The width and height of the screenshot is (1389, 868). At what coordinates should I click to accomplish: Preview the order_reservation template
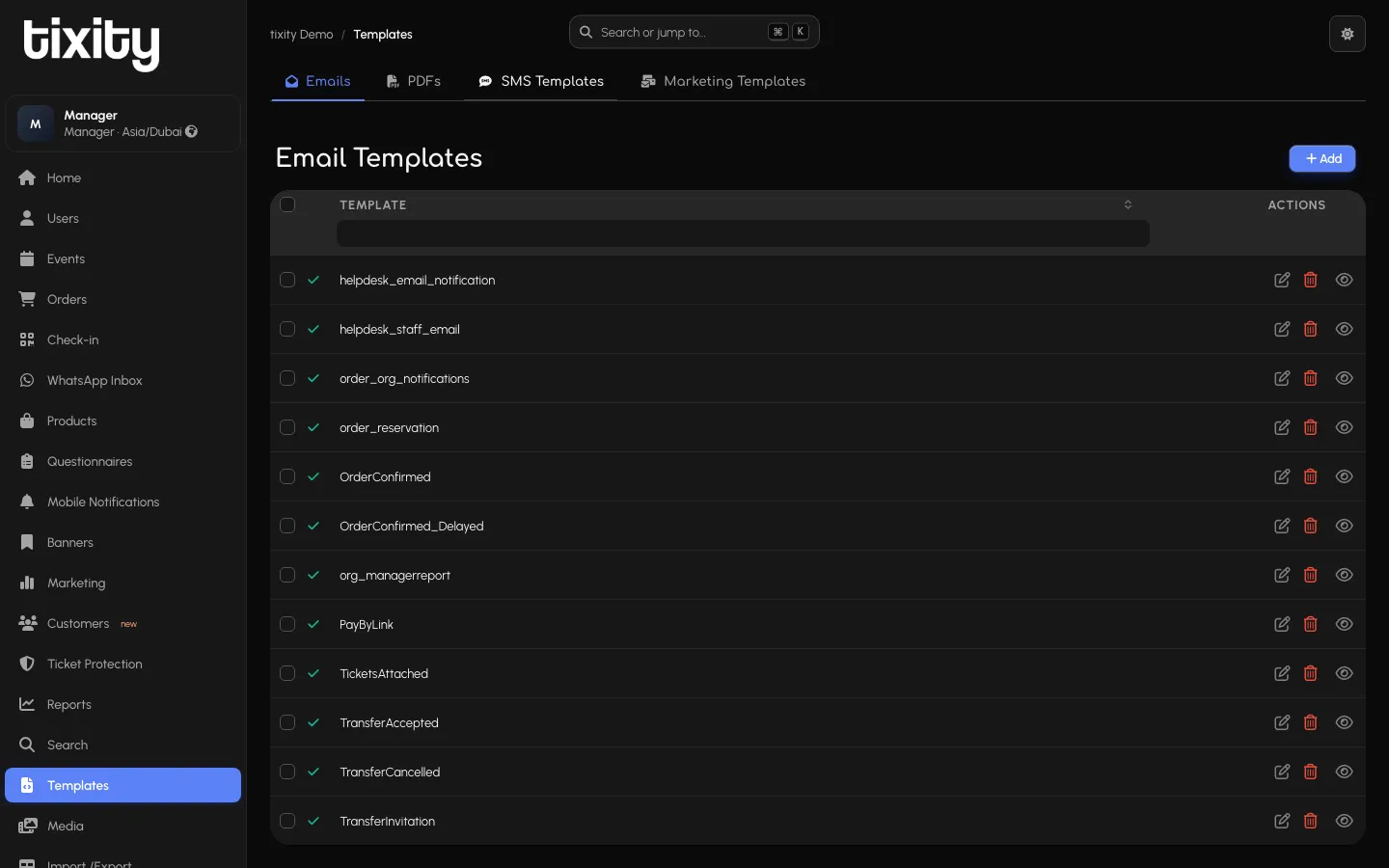(x=1345, y=427)
